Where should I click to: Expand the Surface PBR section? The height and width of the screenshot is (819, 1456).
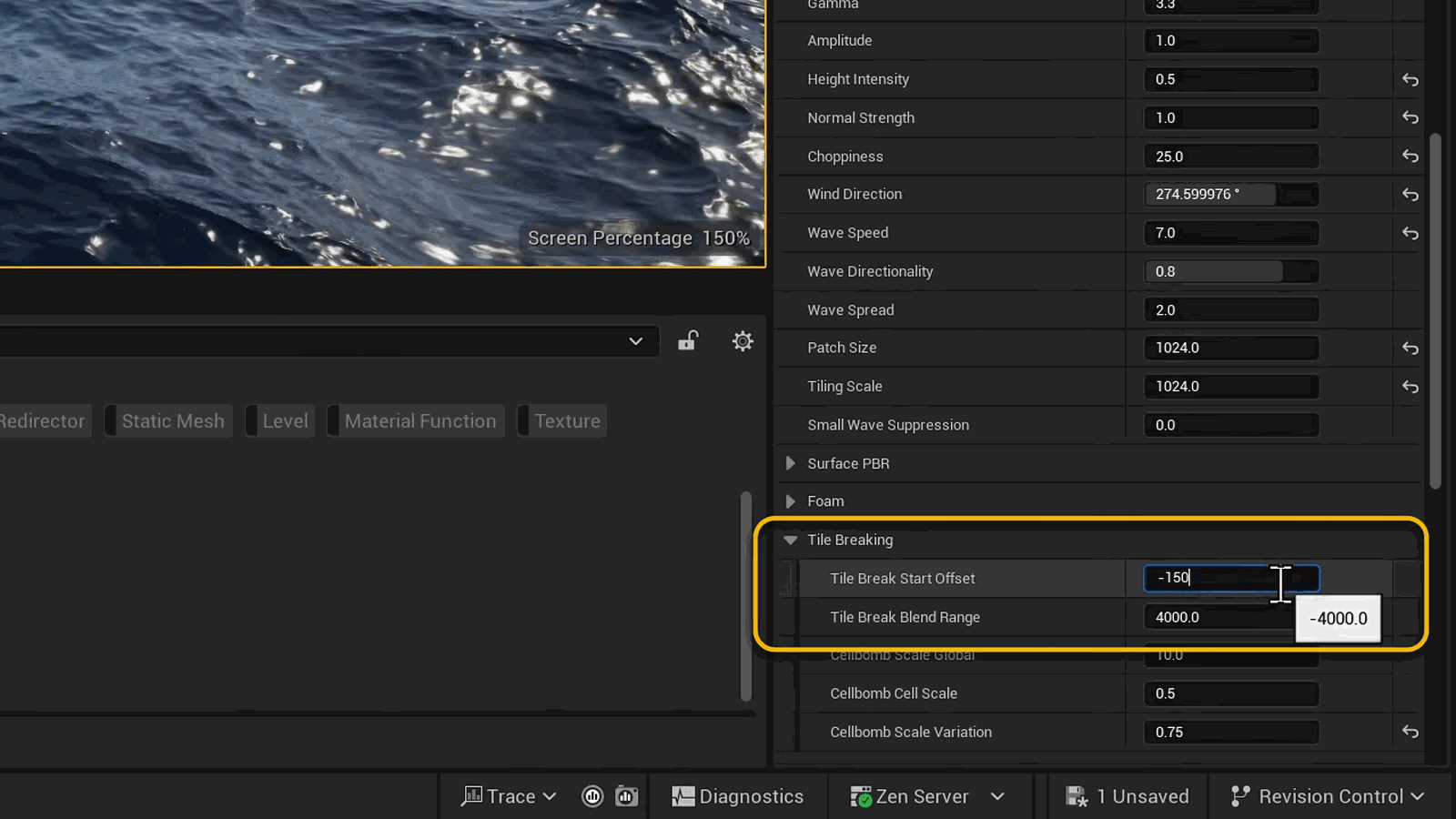pos(790,463)
